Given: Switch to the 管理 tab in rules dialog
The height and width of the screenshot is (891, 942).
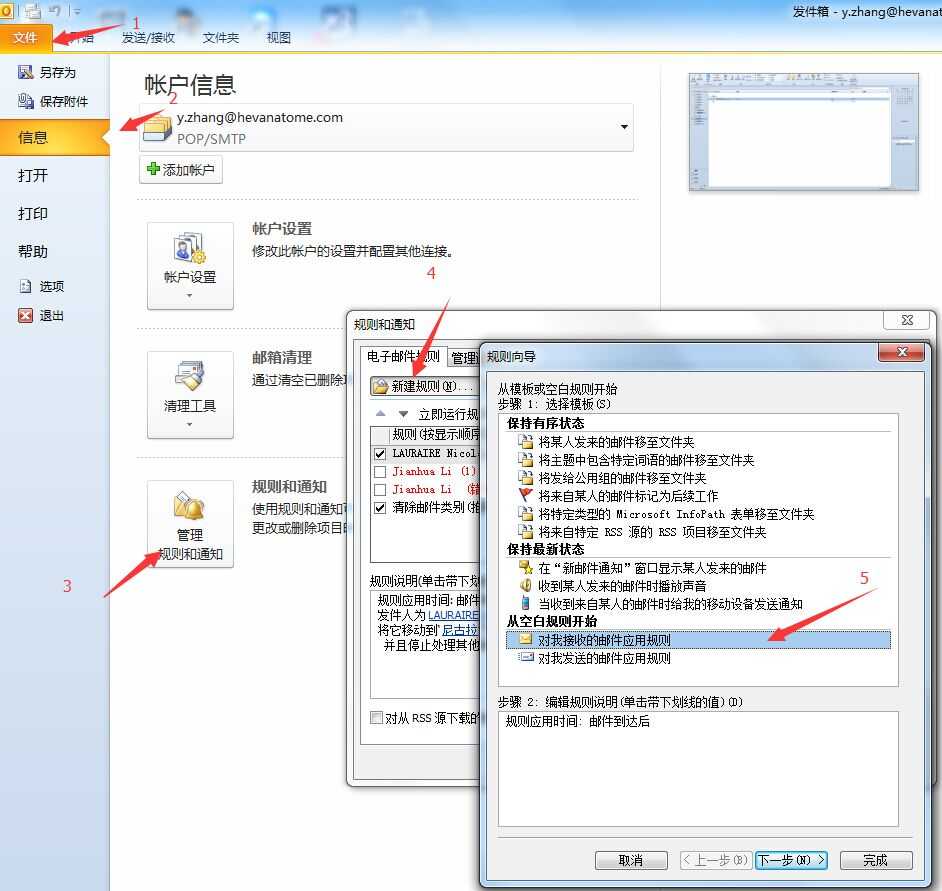Looking at the screenshot, I should pos(464,358).
